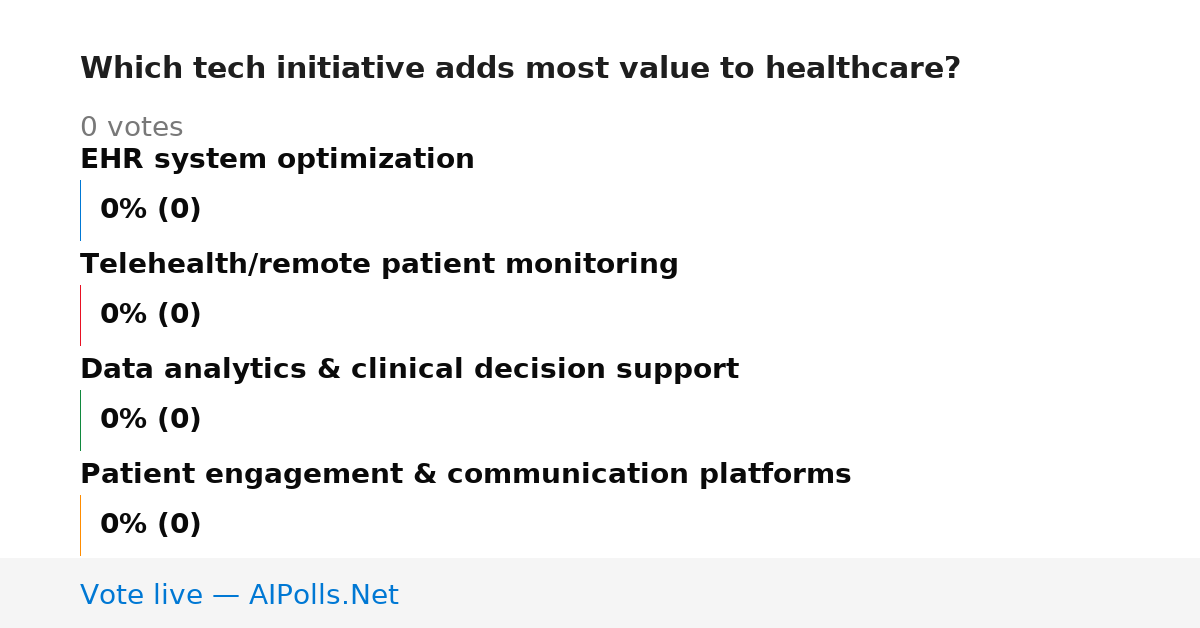Click the blue EHR result bar
1200x628 pixels.
(80, 210)
